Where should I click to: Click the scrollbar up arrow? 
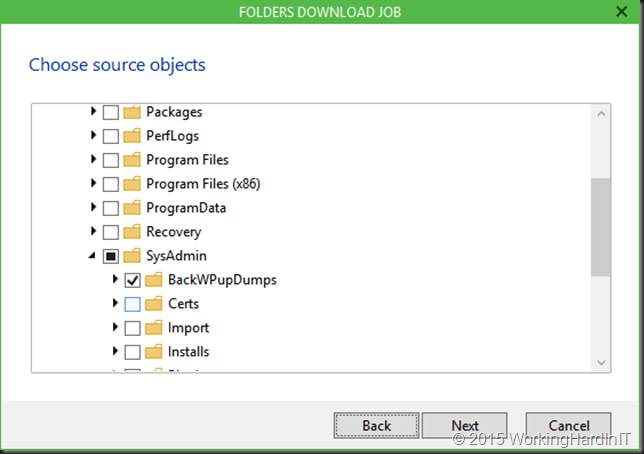click(x=601, y=114)
